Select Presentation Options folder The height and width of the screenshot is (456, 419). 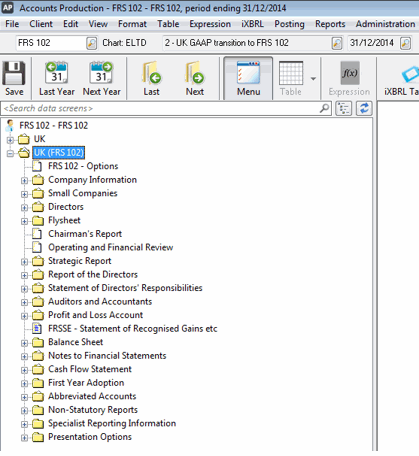click(x=90, y=437)
